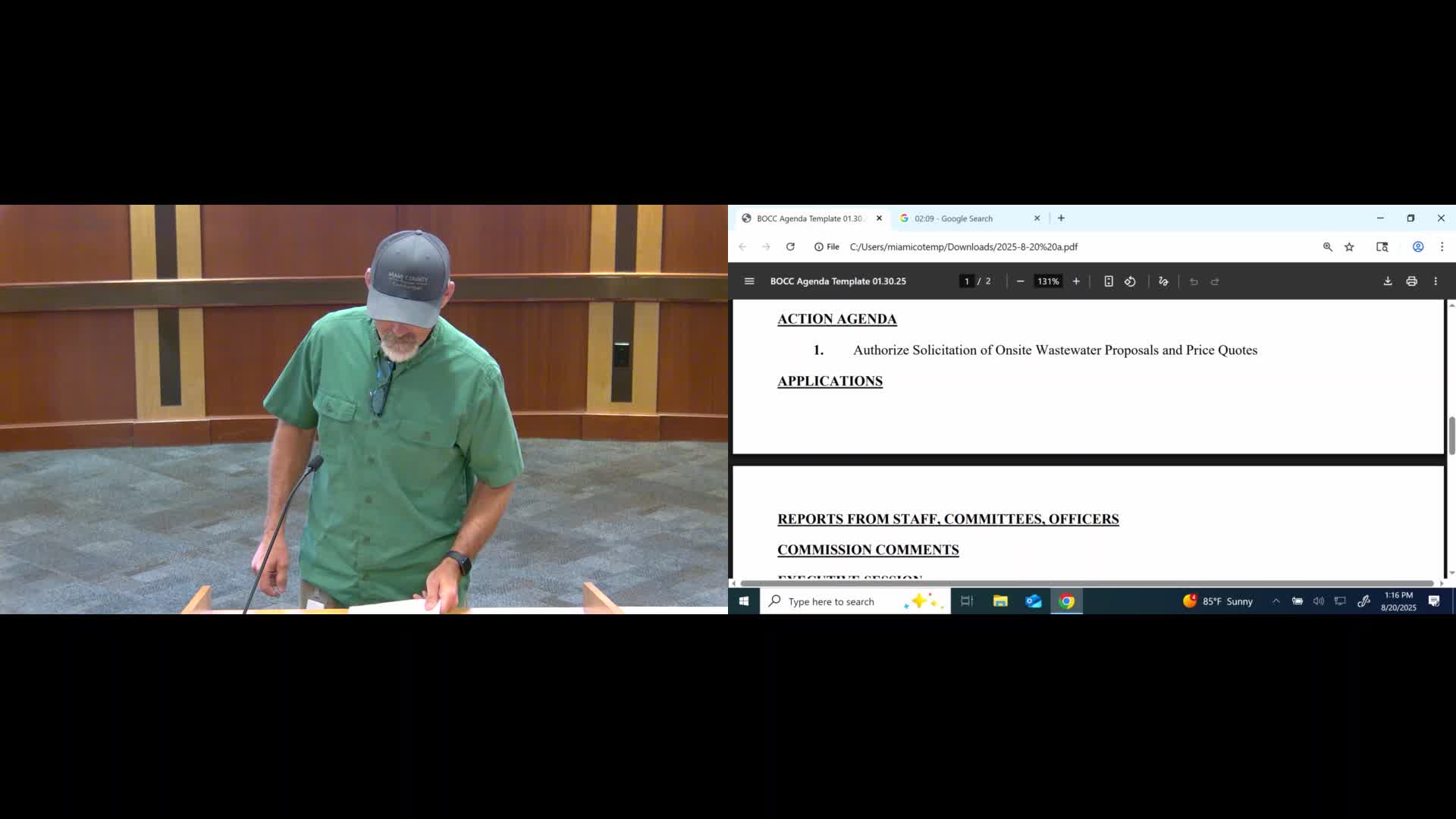Image resolution: width=1456 pixels, height=819 pixels.
Task: Reload the page with the refresh button
Action: tap(790, 246)
